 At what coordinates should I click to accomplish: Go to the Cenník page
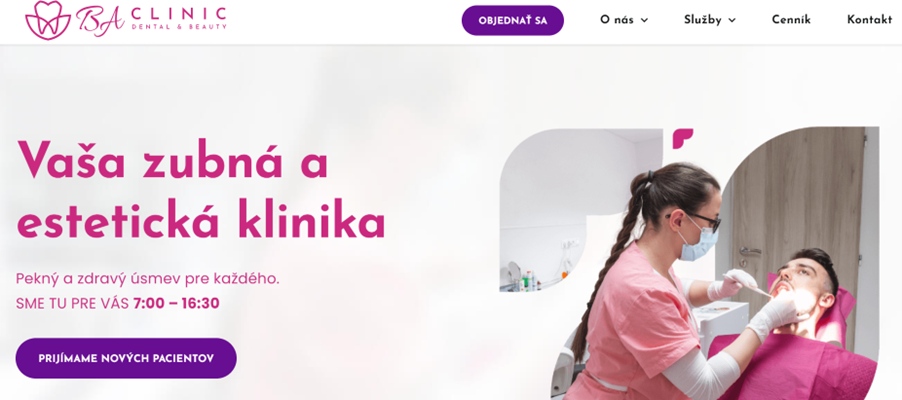click(791, 20)
